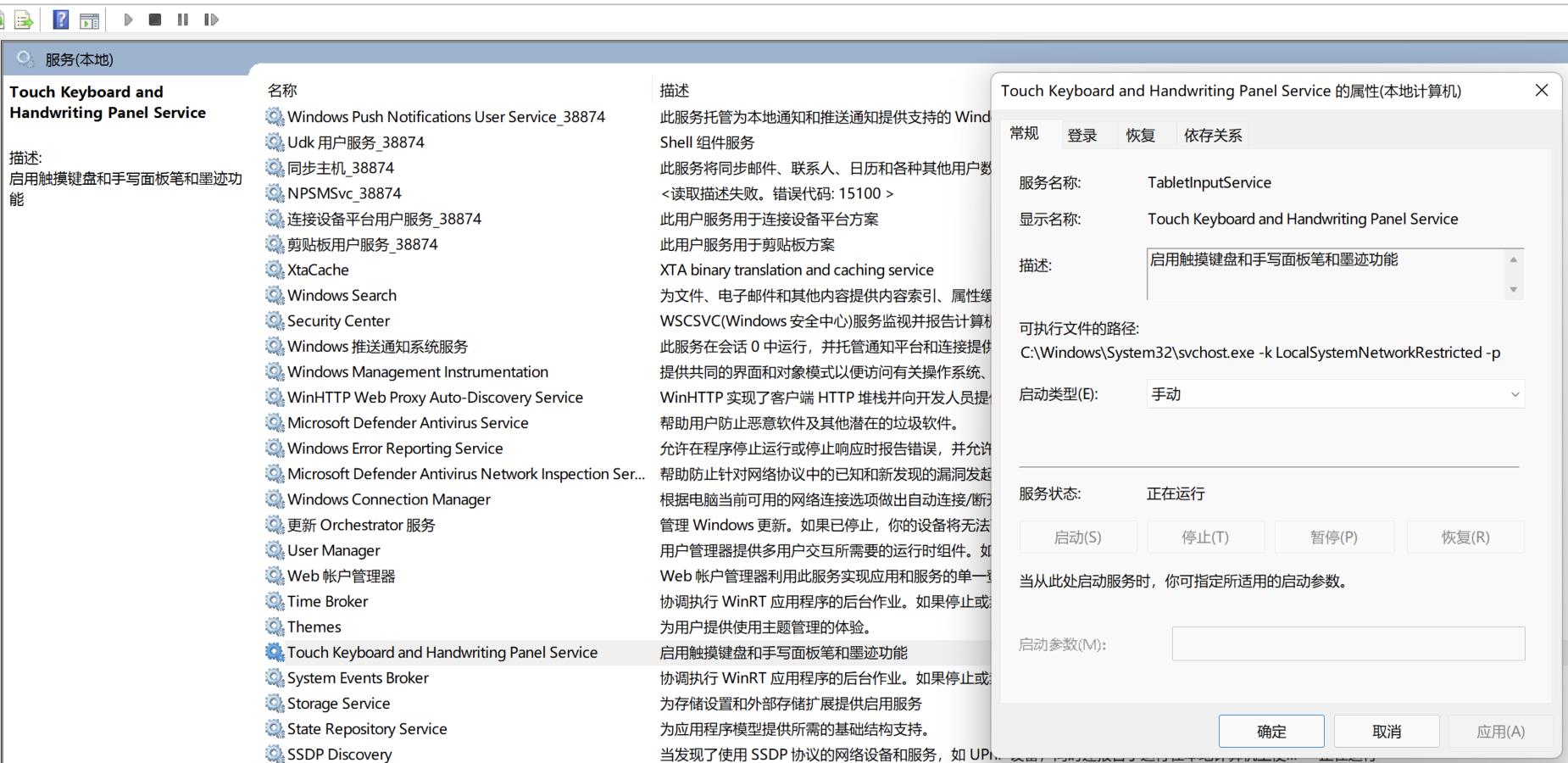The width and height of the screenshot is (1568, 763).
Task: Click the 描述 column header
Action: coord(675,90)
